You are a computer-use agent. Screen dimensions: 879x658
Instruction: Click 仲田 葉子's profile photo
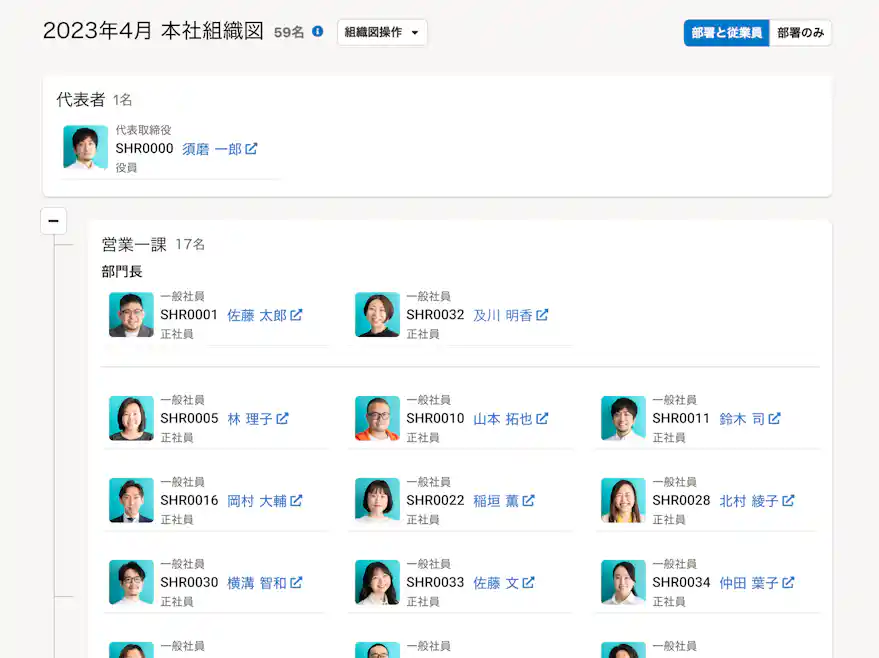click(x=623, y=582)
